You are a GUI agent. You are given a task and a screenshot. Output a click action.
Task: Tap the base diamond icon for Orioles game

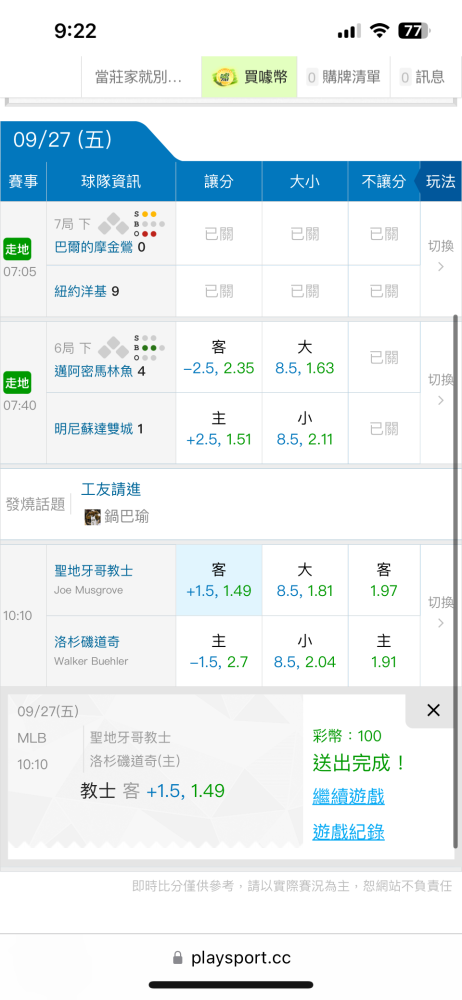tap(114, 223)
